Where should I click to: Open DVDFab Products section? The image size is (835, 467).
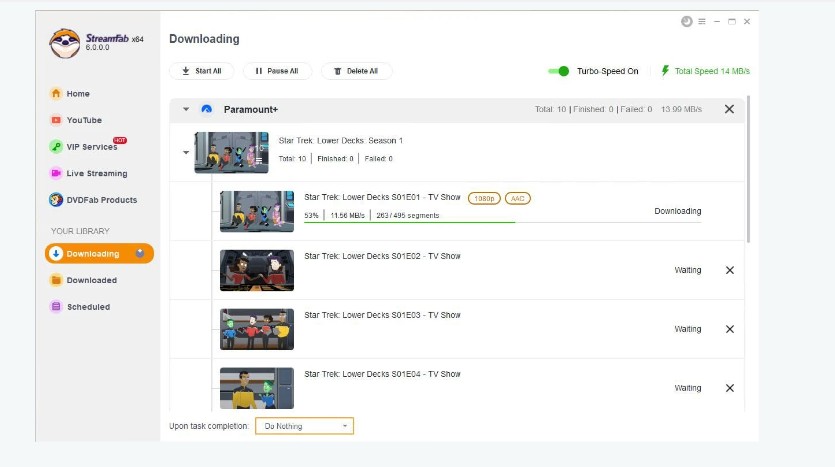coord(93,200)
